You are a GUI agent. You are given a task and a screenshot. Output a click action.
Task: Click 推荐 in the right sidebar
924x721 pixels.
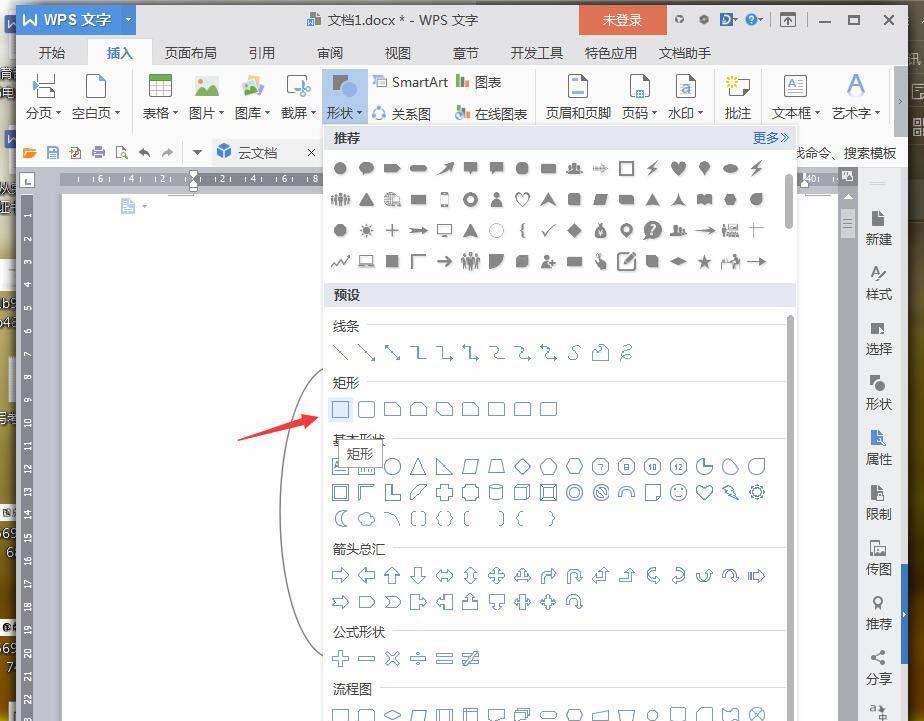tap(878, 613)
